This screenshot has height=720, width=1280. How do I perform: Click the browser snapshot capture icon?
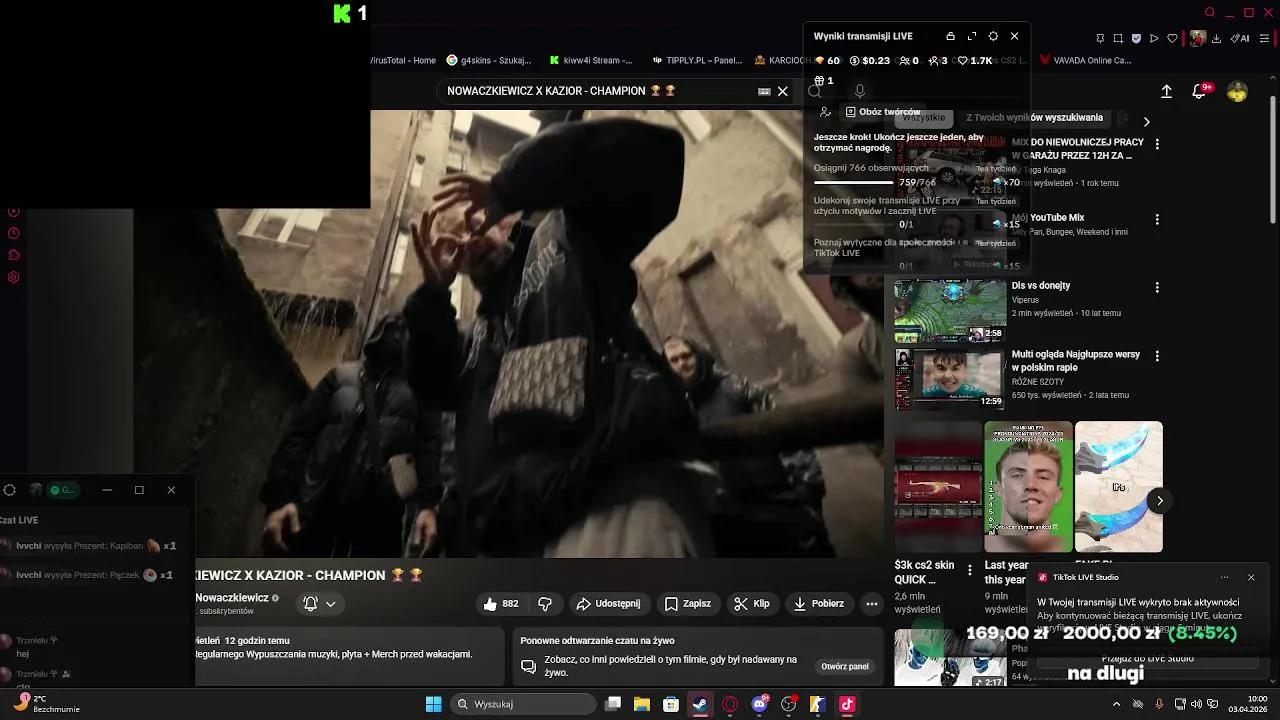(x=1118, y=38)
